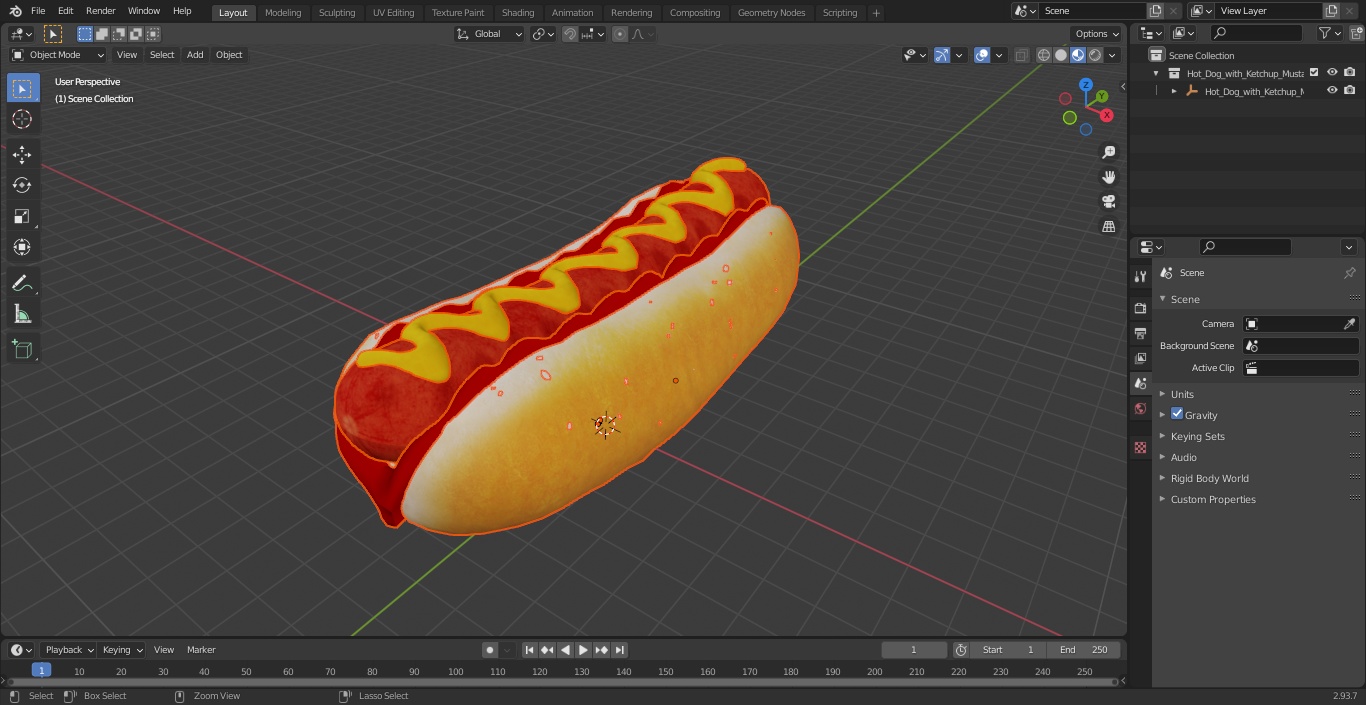Expand the Rigid Body World panel
Viewport: 1366px width, 705px height.
click(x=1209, y=478)
